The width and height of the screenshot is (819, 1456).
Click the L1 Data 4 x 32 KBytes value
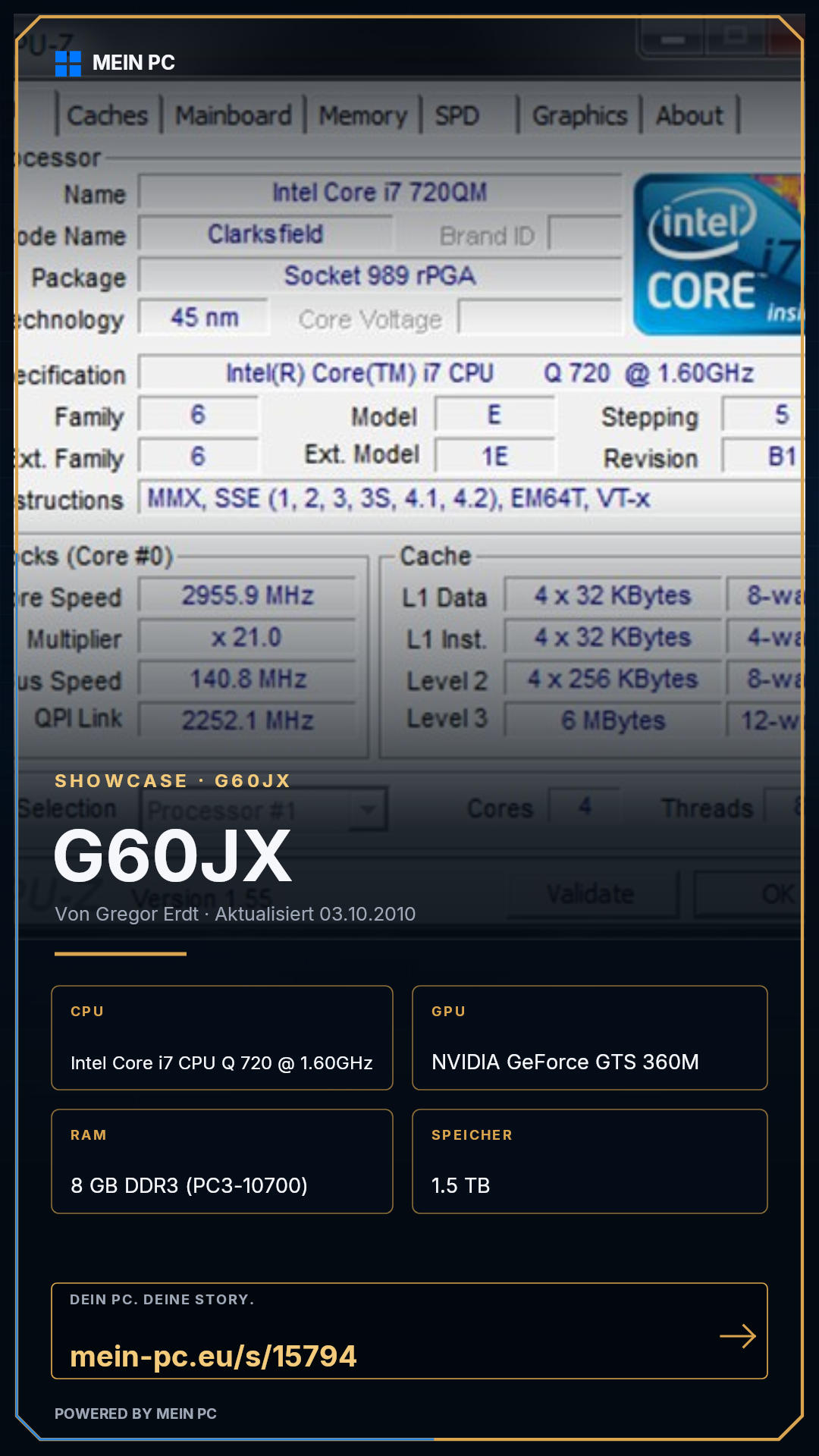click(613, 595)
